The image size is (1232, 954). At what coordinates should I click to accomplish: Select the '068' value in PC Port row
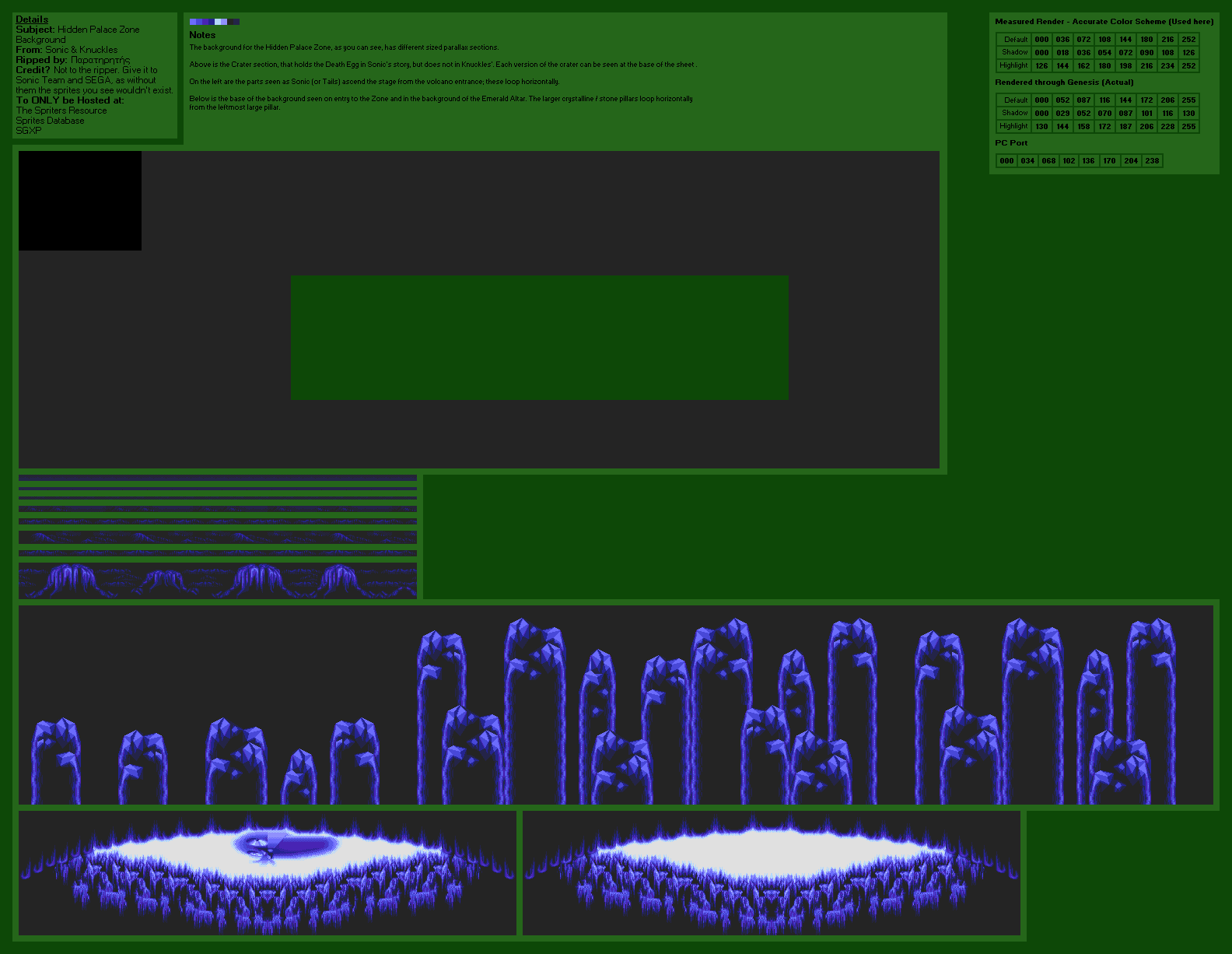1048,161
